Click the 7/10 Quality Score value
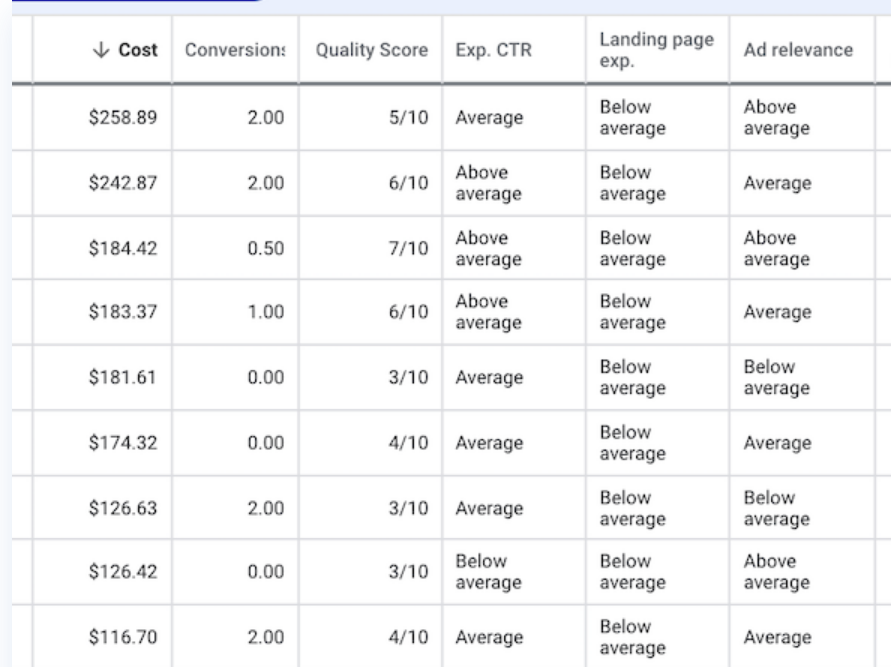The height and width of the screenshot is (667, 891). coord(408,248)
